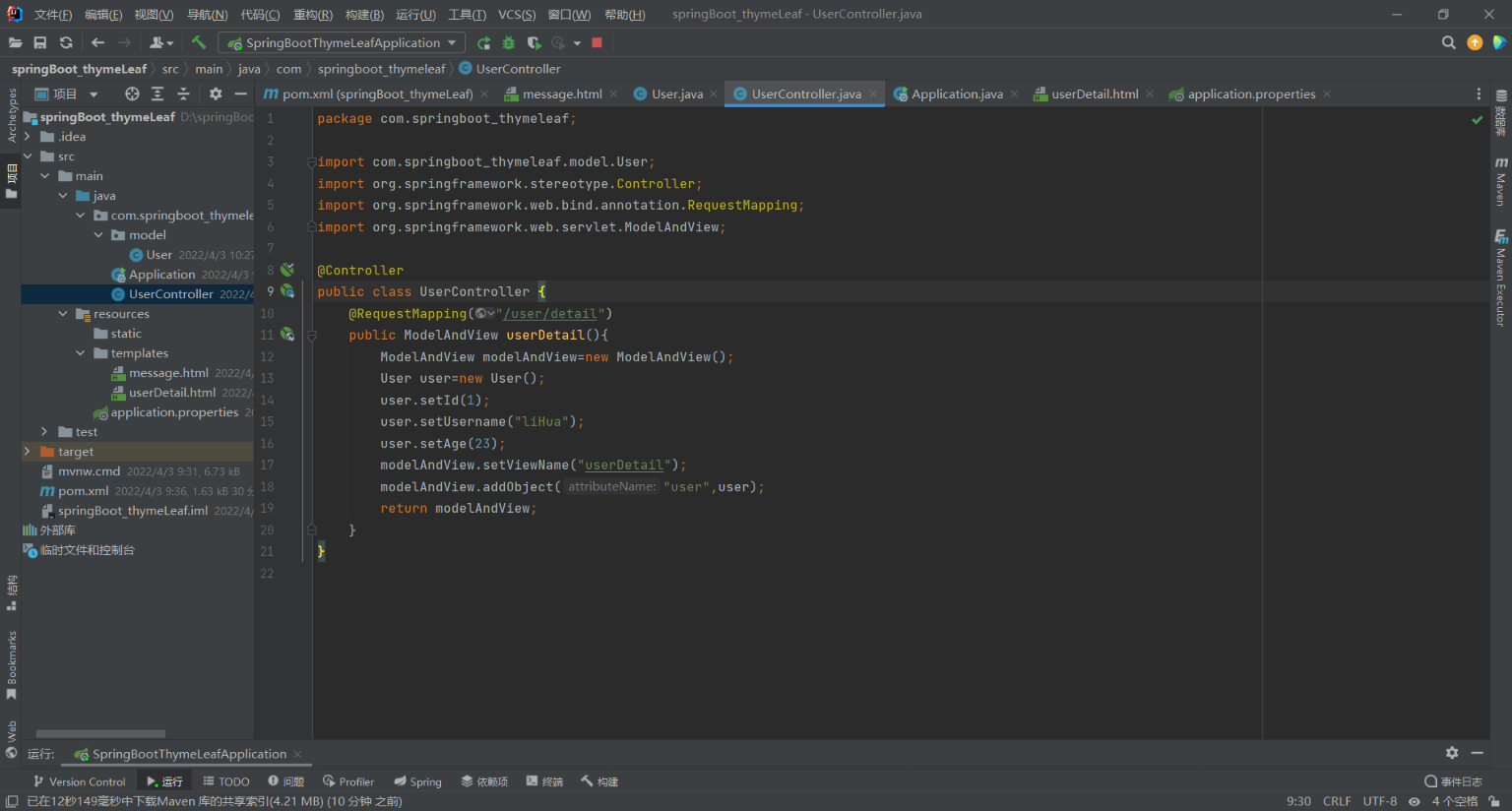Screen dimensions: 1512x811
Task: Open the 终端 terminal tool window
Action: (x=544, y=781)
